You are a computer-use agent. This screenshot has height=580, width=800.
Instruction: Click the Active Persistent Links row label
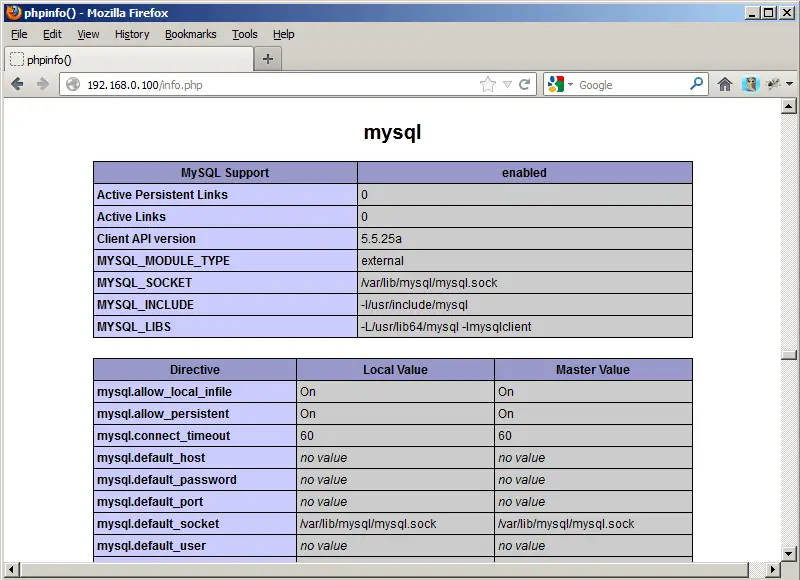tap(162, 194)
